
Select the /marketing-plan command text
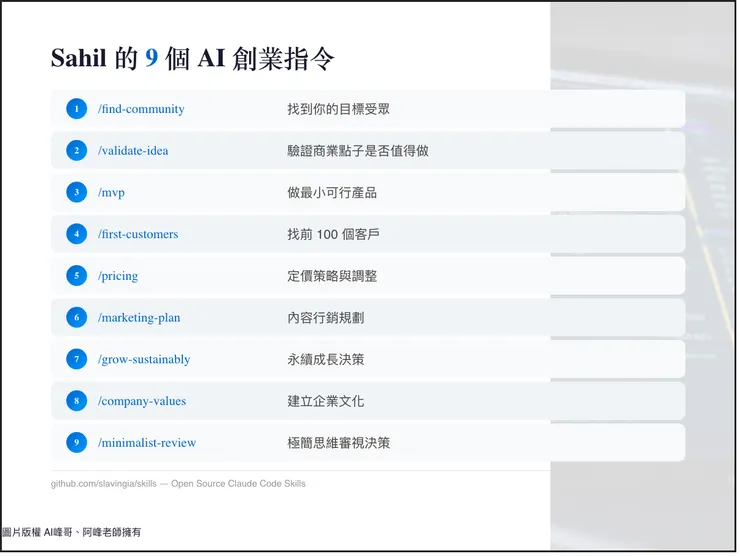(139, 318)
